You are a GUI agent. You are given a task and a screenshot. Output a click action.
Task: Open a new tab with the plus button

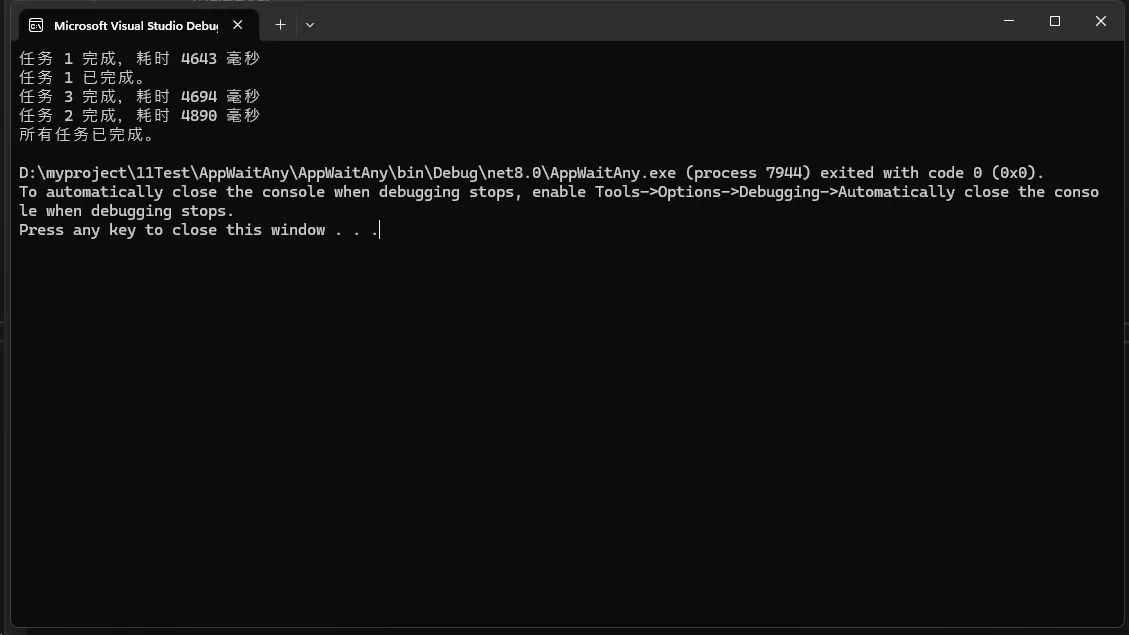pyautogui.click(x=280, y=24)
